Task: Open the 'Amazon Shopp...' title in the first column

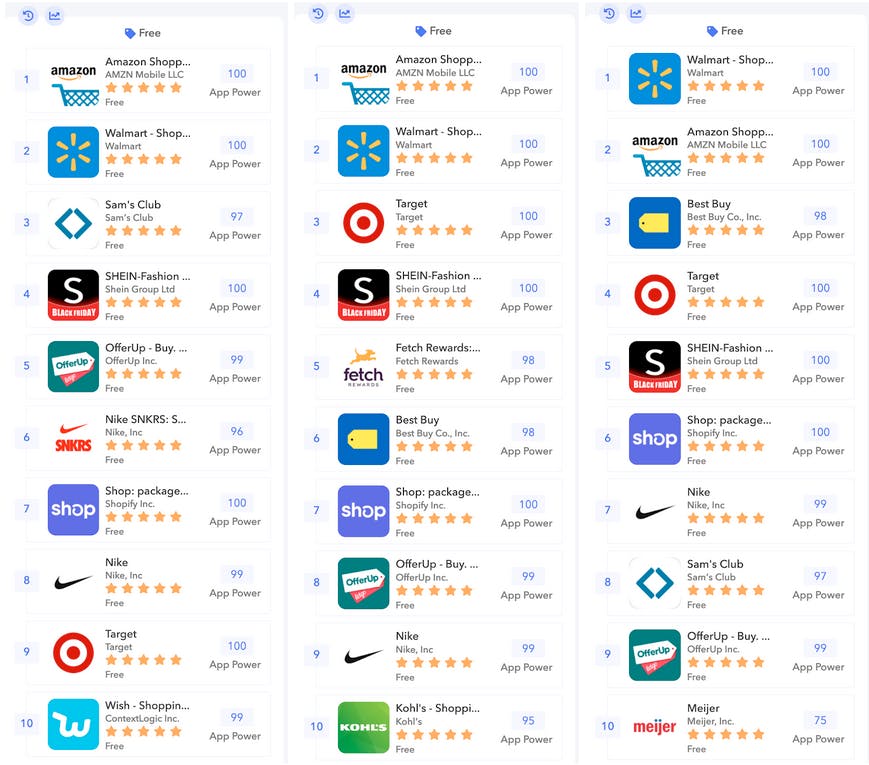Action: pos(148,62)
